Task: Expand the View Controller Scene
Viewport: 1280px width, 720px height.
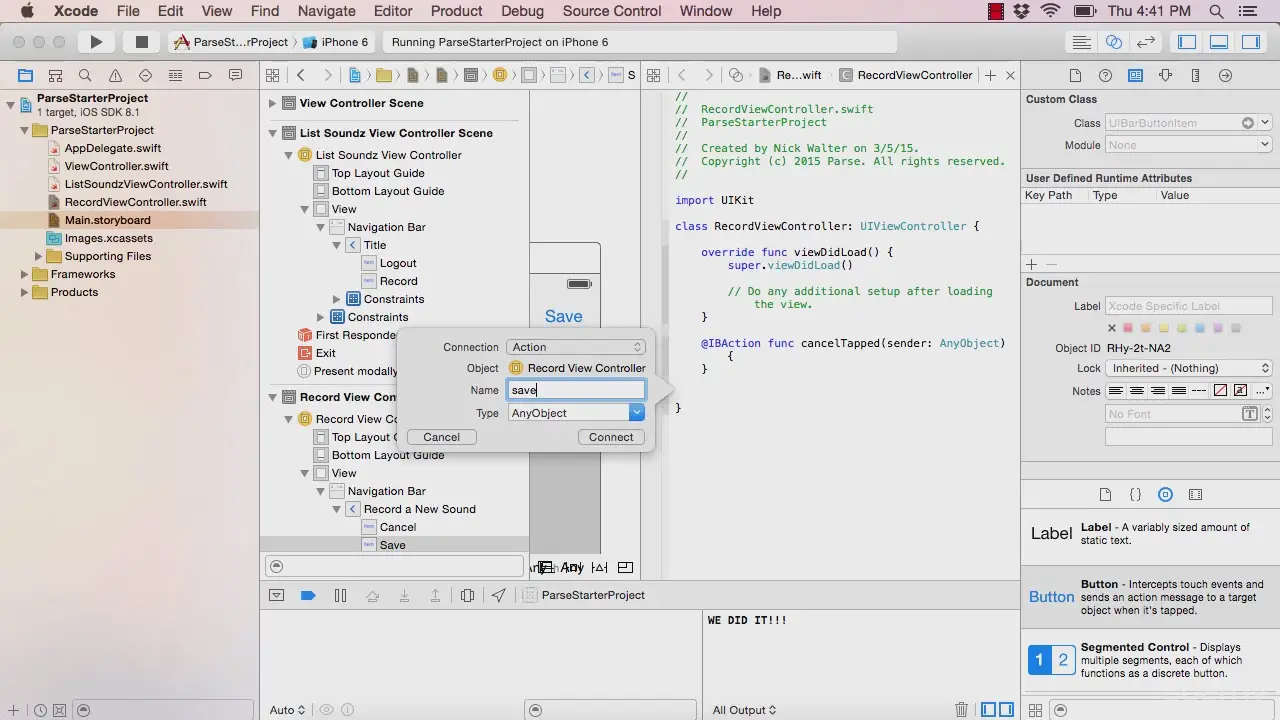Action: (272, 103)
